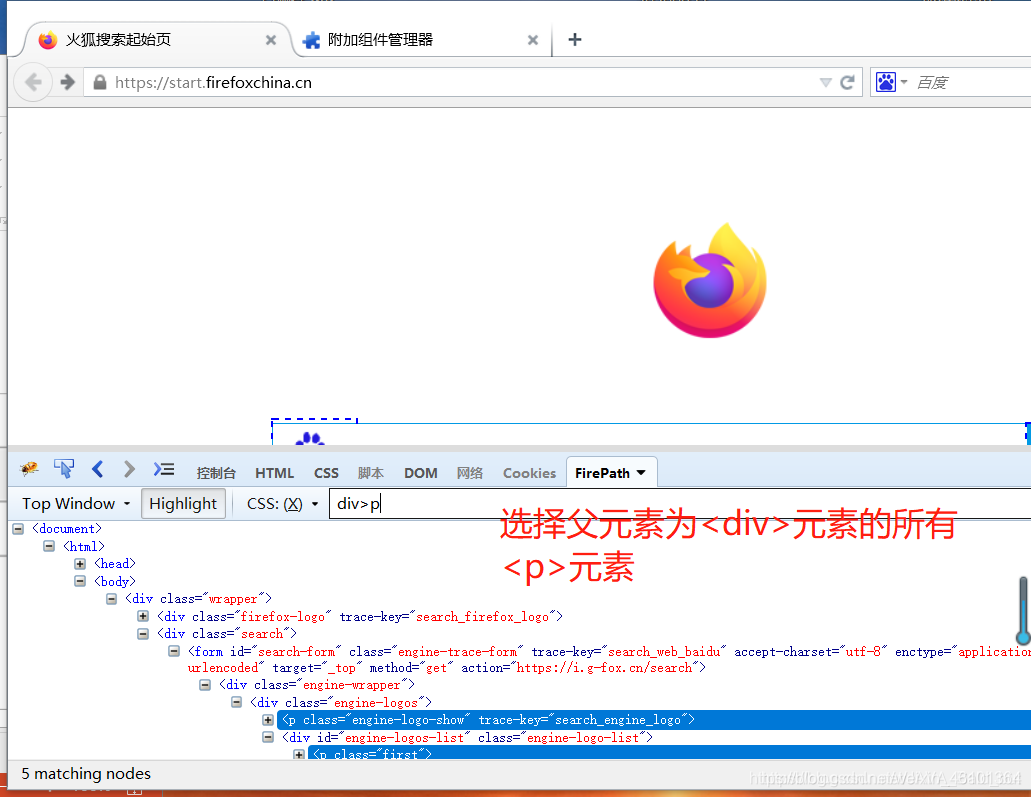The height and width of the screenshot is (797, 1031).
Task: Click the browser back button
Action: (33, 82)
